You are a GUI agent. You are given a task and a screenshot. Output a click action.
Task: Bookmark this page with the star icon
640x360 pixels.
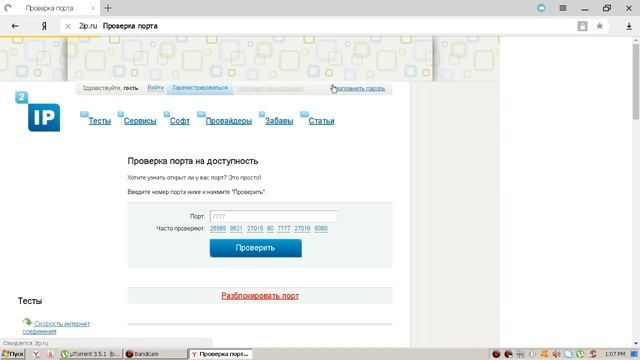[x=600, y=26]
